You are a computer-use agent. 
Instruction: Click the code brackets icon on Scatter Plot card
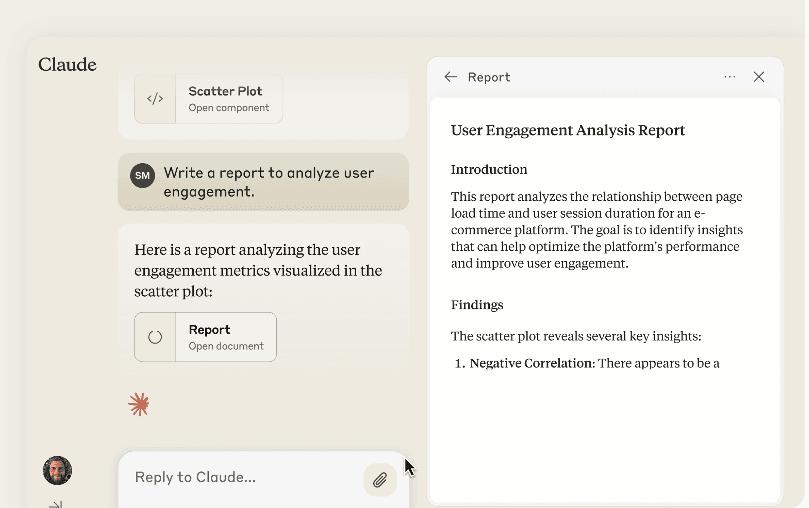155,99
